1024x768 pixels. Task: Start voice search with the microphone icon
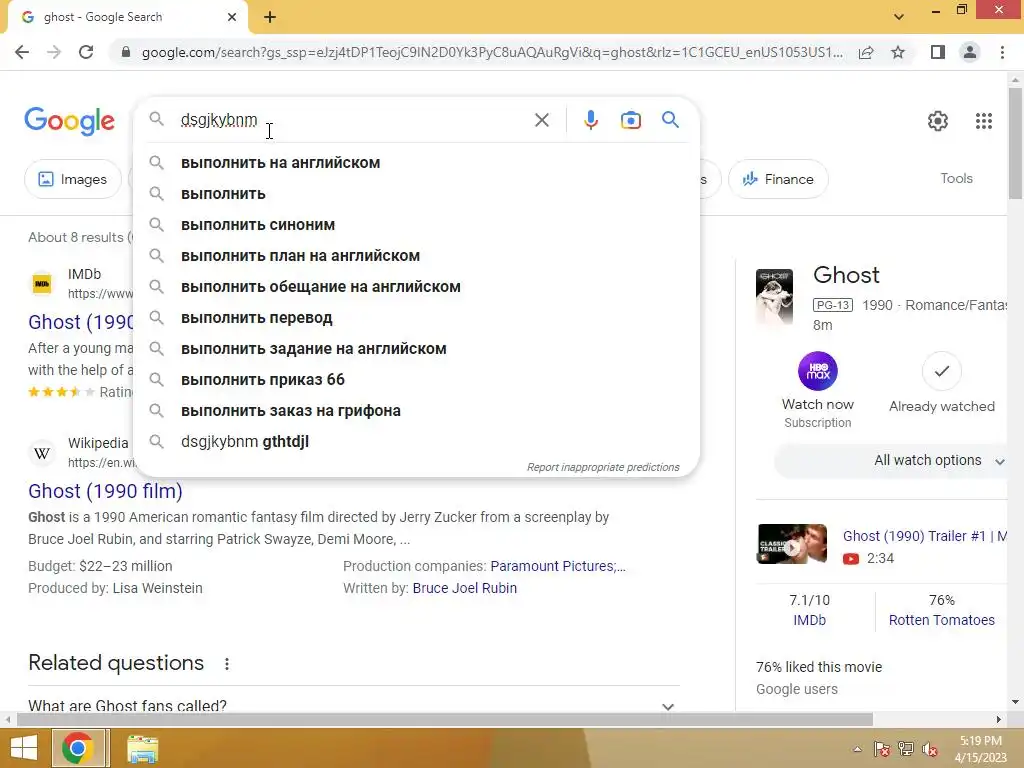(x=591, y=120)
